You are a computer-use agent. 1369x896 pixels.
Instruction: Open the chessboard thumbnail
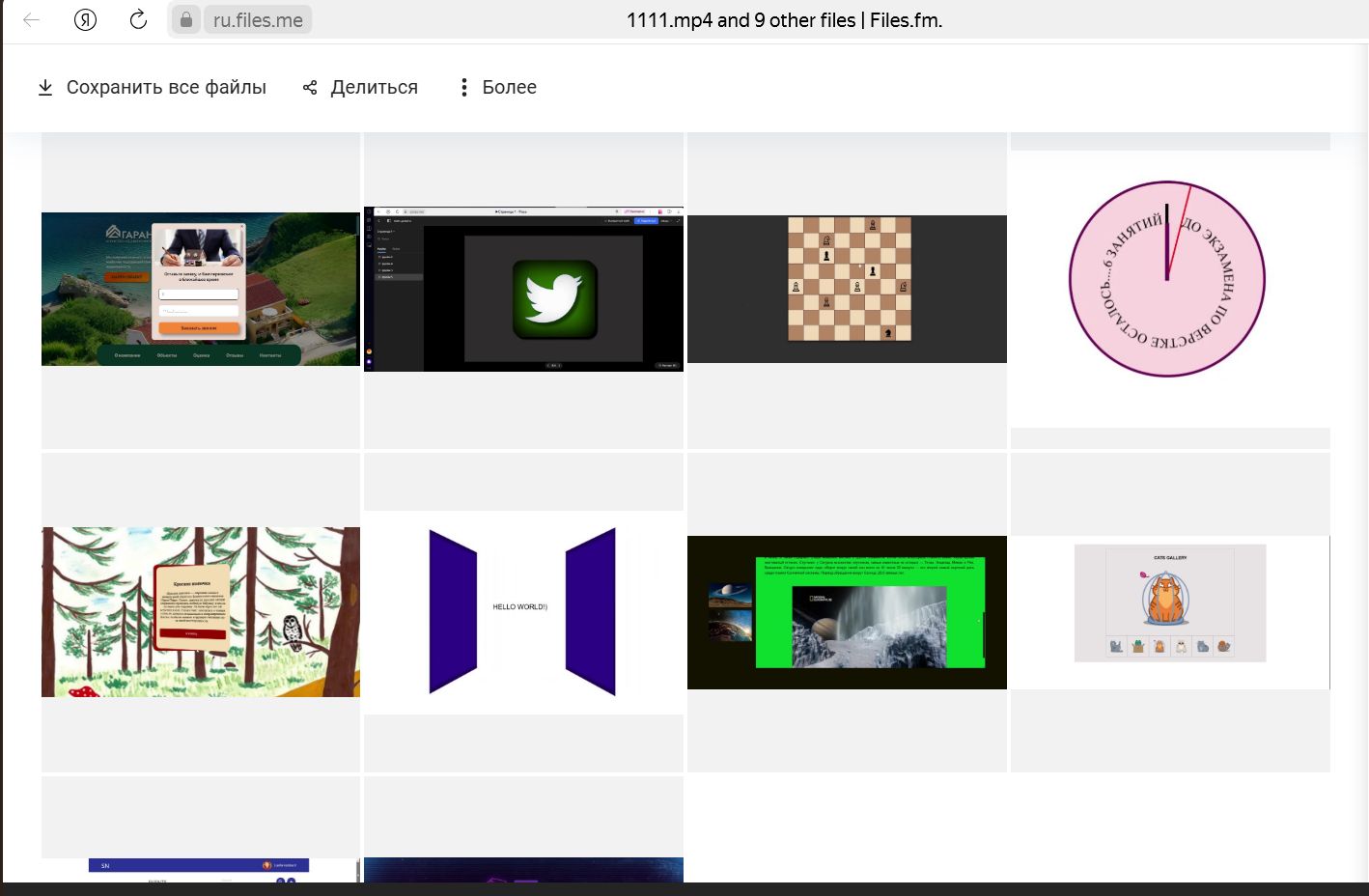click(847, 289)
